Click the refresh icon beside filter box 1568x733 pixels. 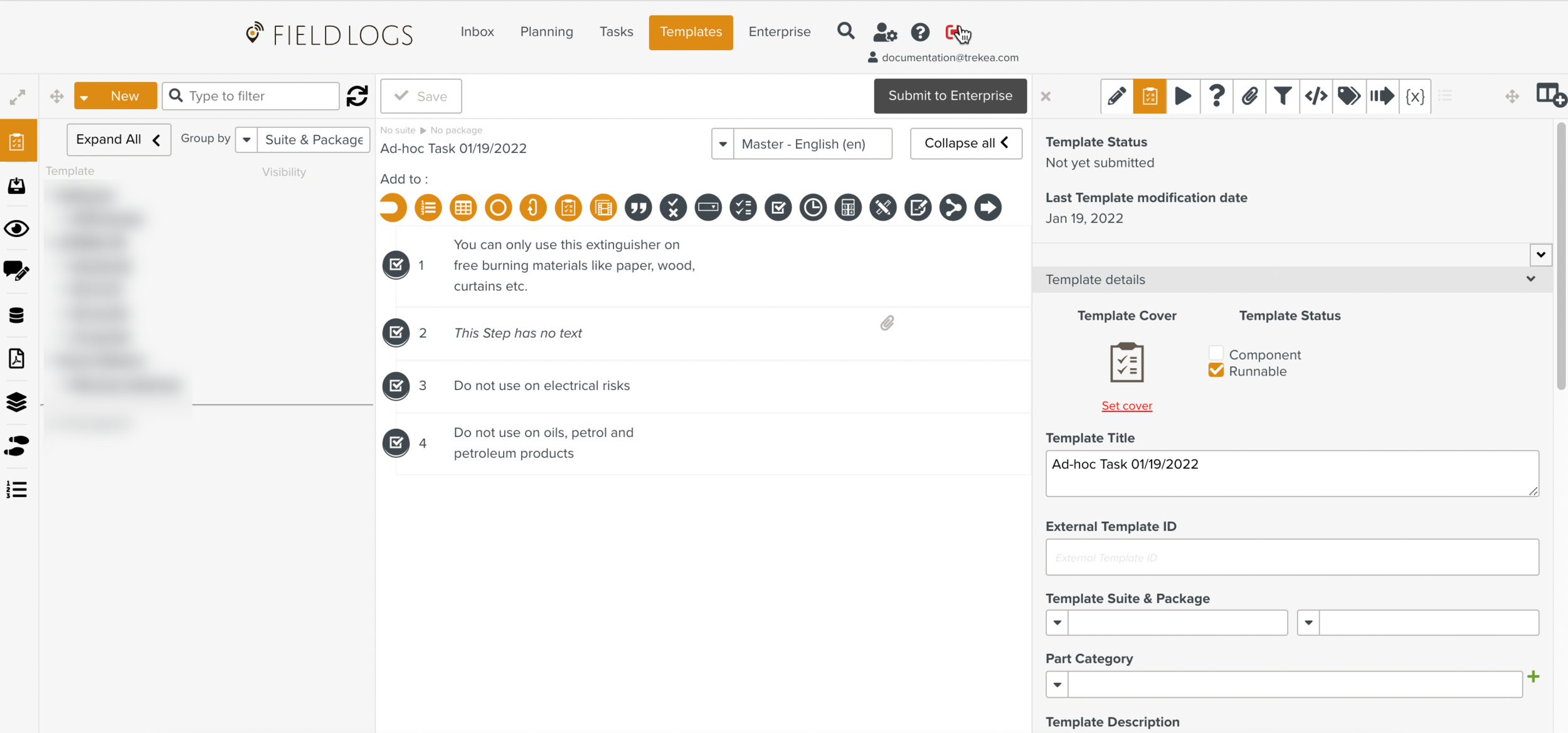(x=358, y=96)
